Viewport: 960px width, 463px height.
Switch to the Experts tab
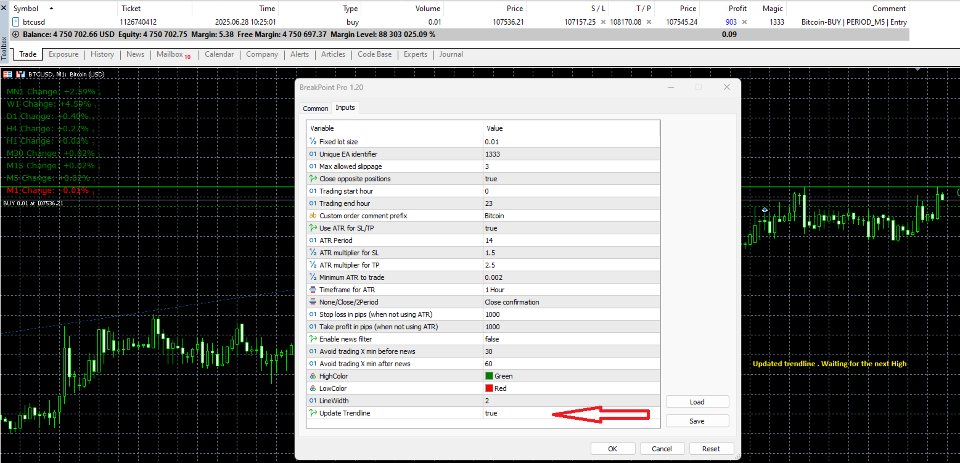click(415, 55)
